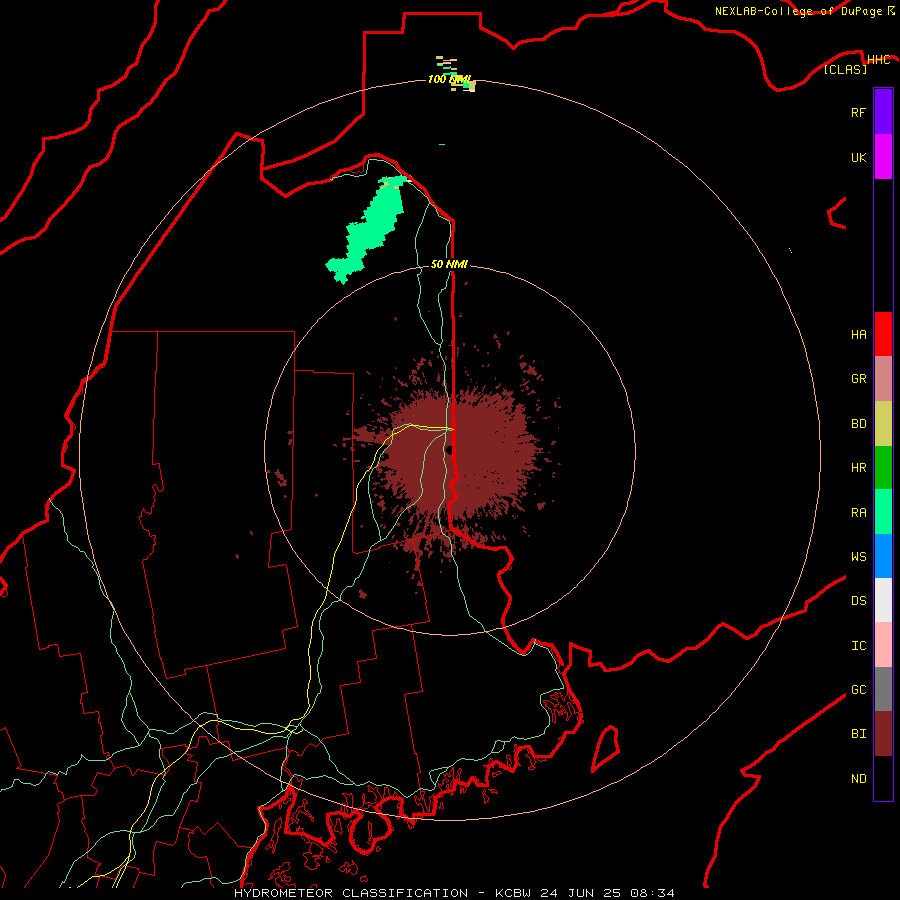
Task: Click the NEXLAB-College of DuPage credit text
Action: [801, 11]
